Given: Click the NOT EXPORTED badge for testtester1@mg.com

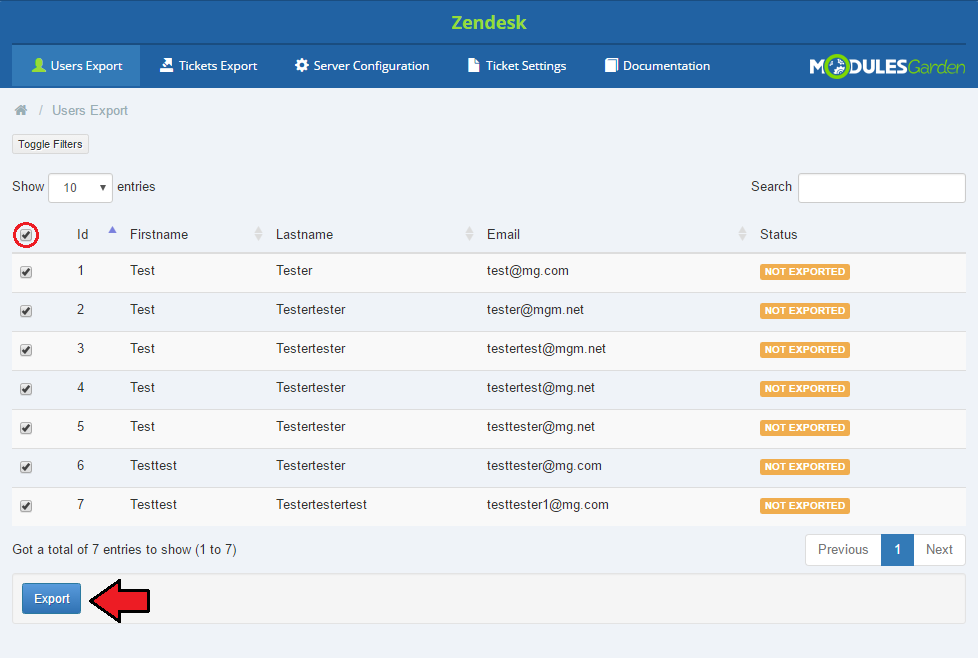Looking at the screenshot, I should point(805,506).
